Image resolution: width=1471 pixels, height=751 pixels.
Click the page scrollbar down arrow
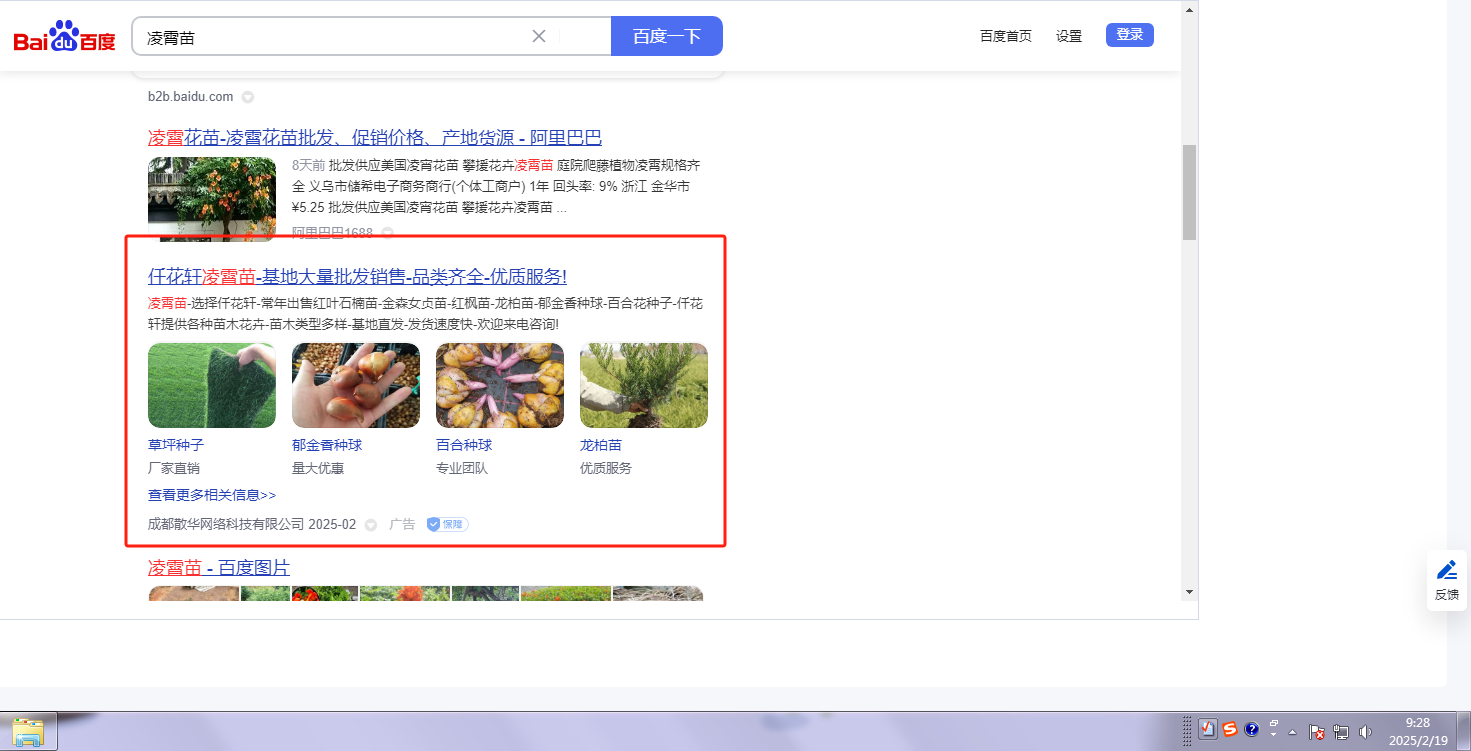(x=1189, y=592)
